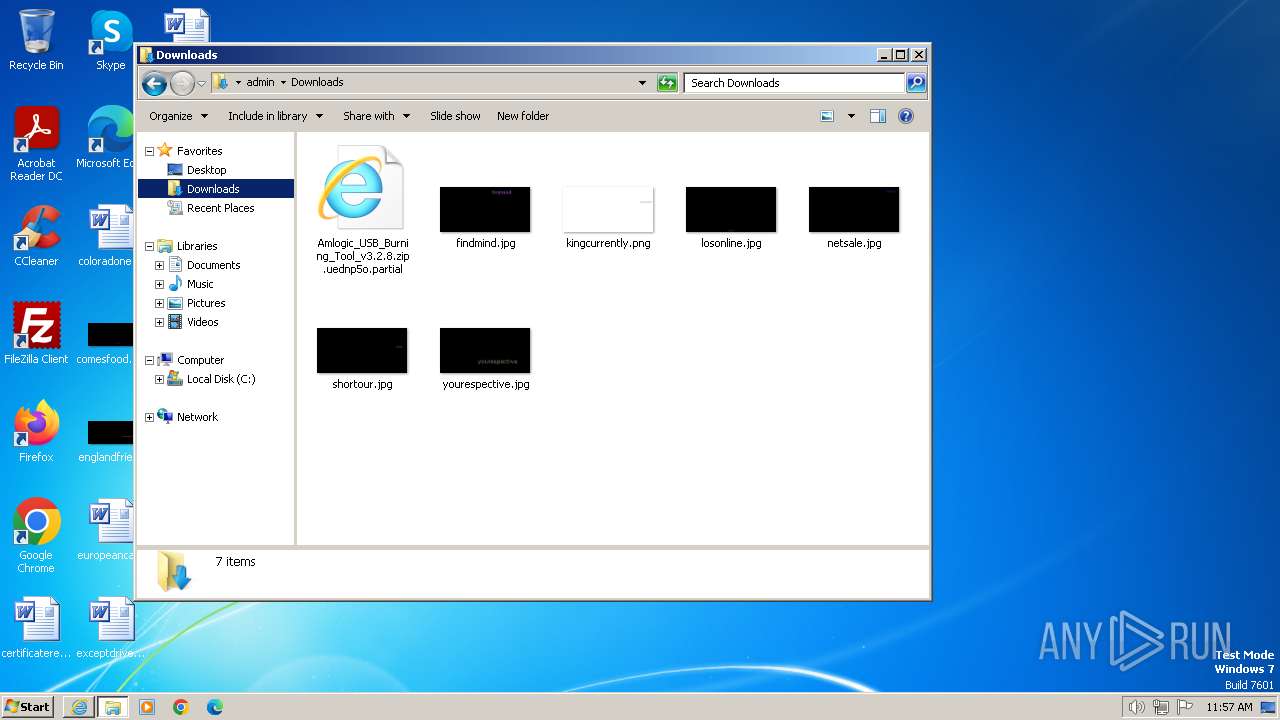Select findmind.jpg thumbnail
Image resolution: width=1280 pixels, height=720 pixels.
pyautogui.click(x=485, y=209)
